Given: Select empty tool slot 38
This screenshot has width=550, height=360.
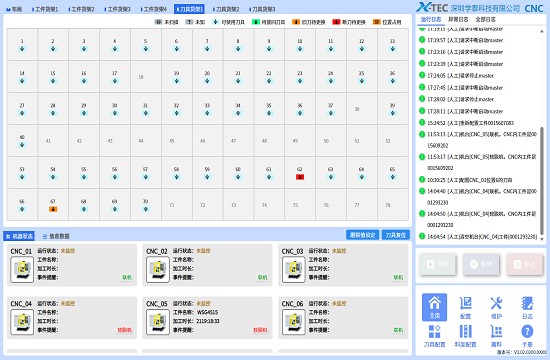Looking at the screenshot, I should coord(362,109).
